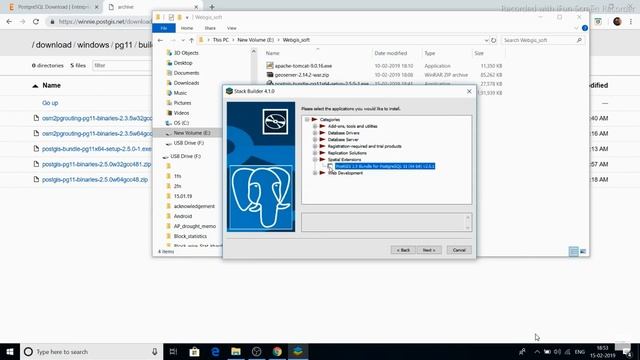Click the Back button in Stack Builder
Image resolution: width=640 pixels, height=360 pixels.
pyautogui.click(x=403, y=250)
